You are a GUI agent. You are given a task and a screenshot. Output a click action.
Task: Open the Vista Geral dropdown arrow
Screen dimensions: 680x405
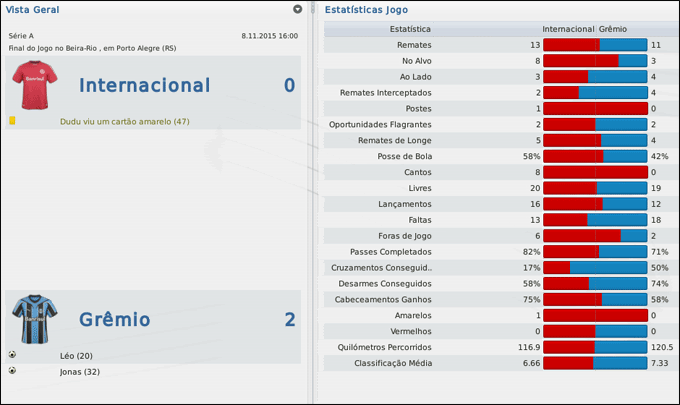pos(297,9)
